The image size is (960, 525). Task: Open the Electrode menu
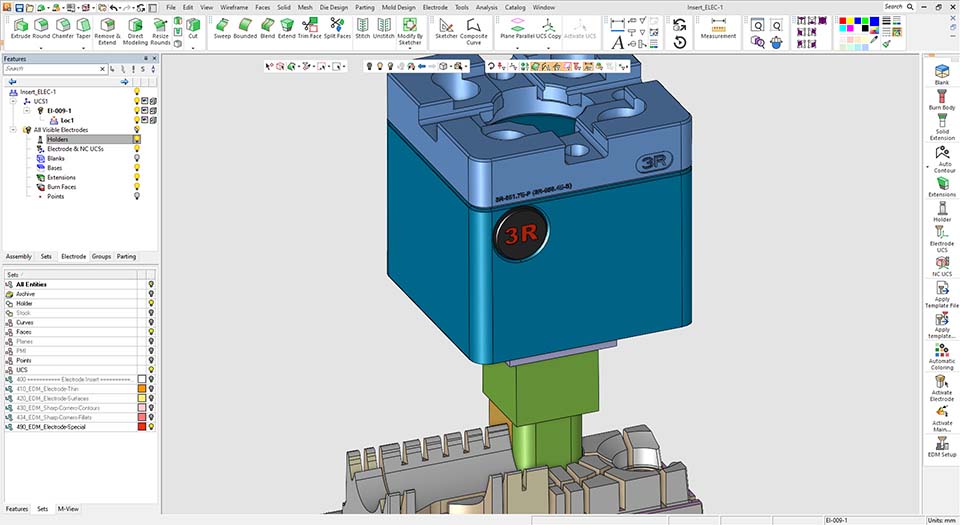435,7
